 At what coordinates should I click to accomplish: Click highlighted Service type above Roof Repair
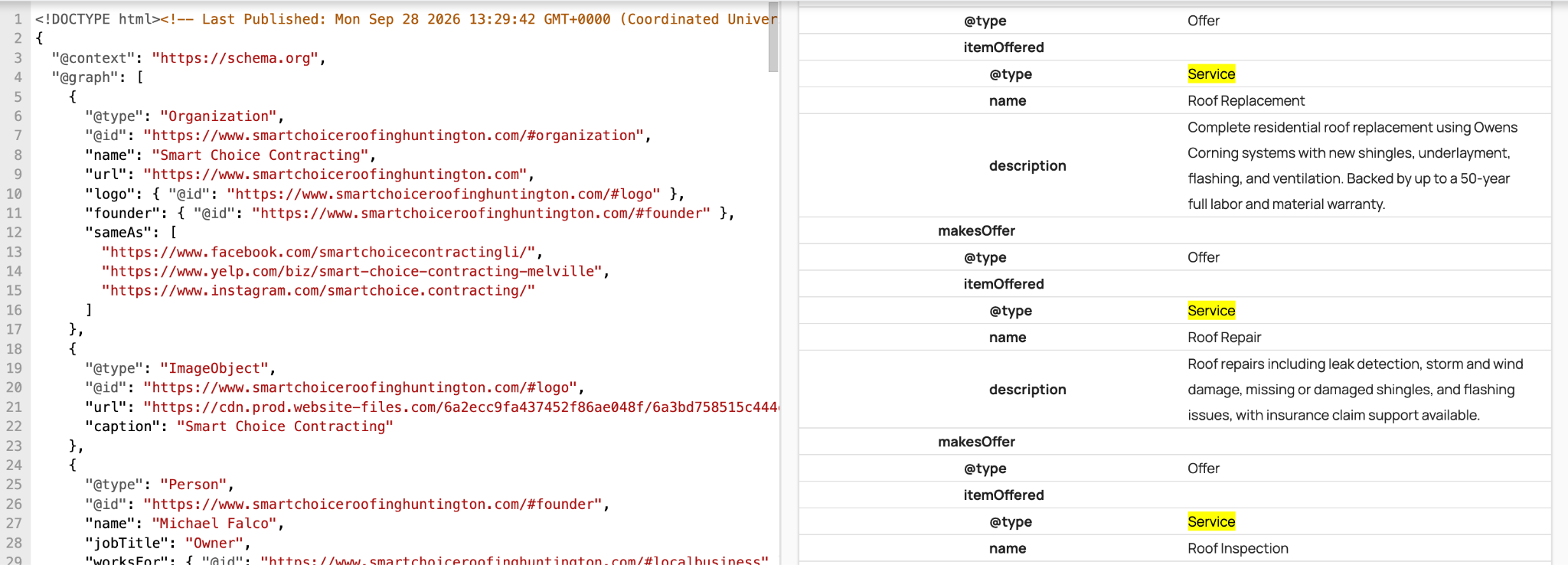(x=1211, y=311)
